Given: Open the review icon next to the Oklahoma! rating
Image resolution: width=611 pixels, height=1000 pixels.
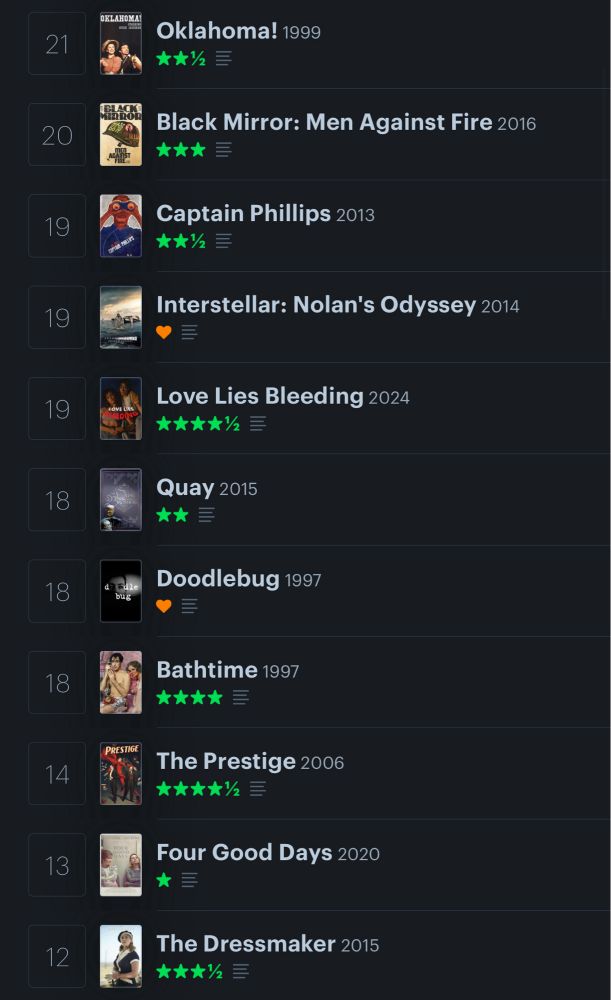Looking at the screenshot, I should click(x=223, y=59).
